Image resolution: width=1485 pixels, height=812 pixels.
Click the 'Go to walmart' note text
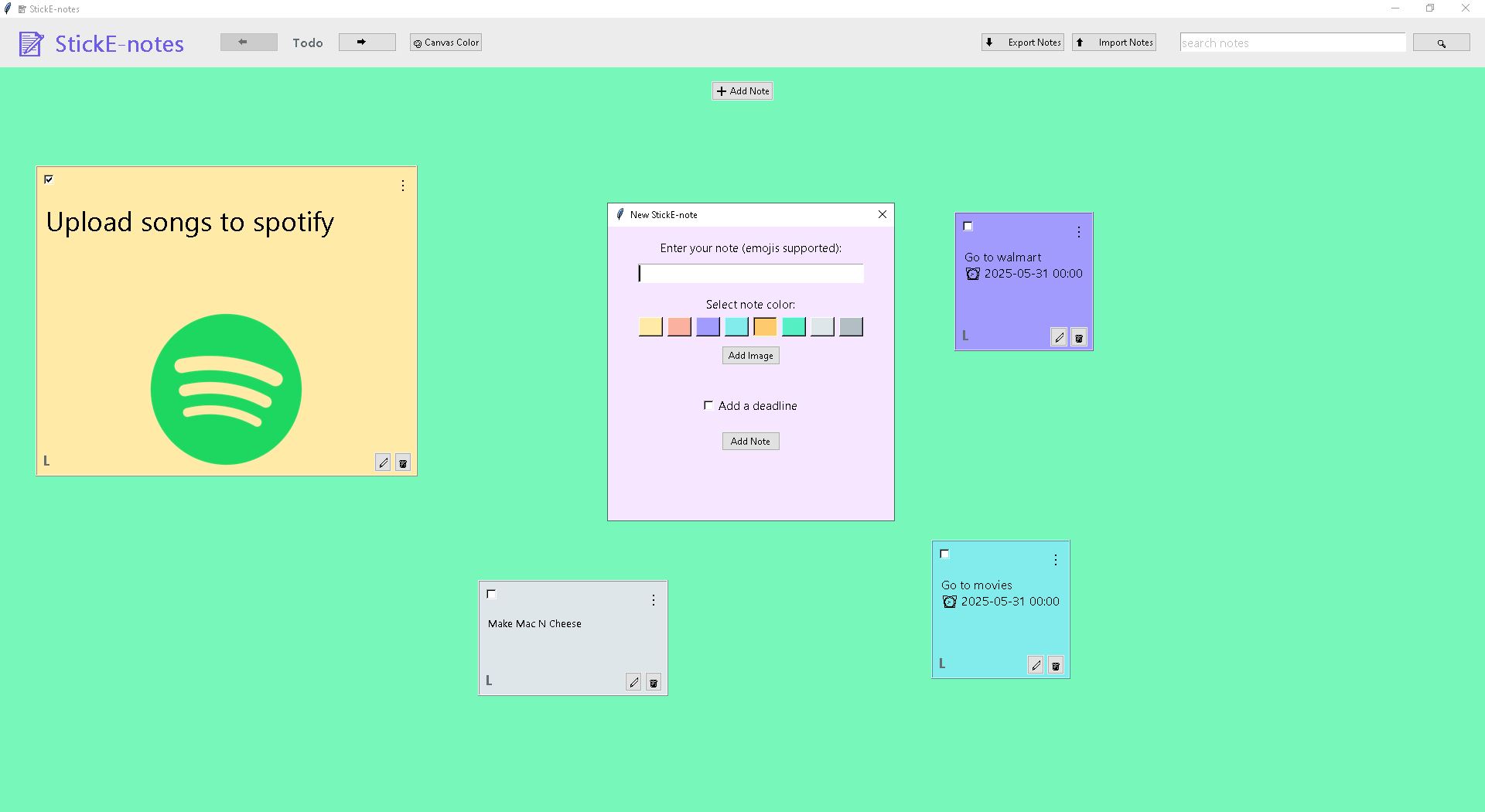click(1002, 257)
